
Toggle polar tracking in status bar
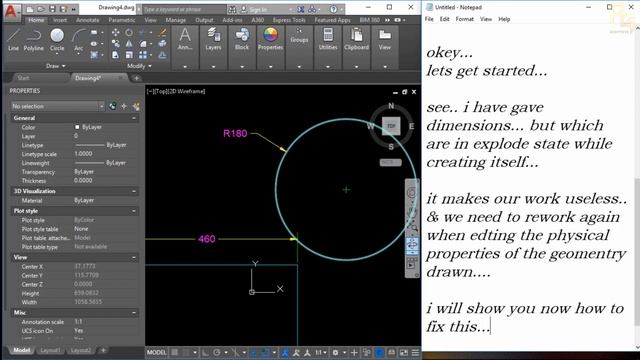point(217,352)
